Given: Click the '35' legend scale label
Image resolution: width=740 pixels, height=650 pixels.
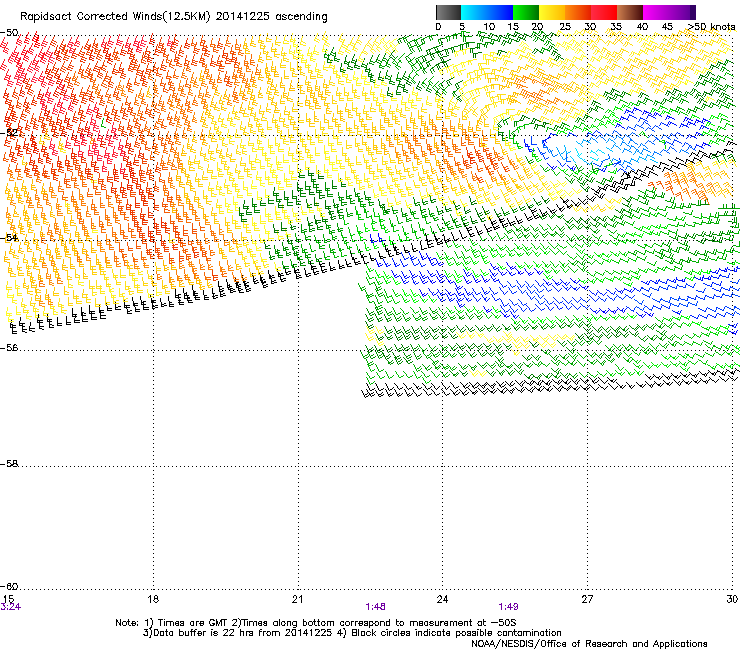Looking at the screenshot, I should click(x=616, y=27).
